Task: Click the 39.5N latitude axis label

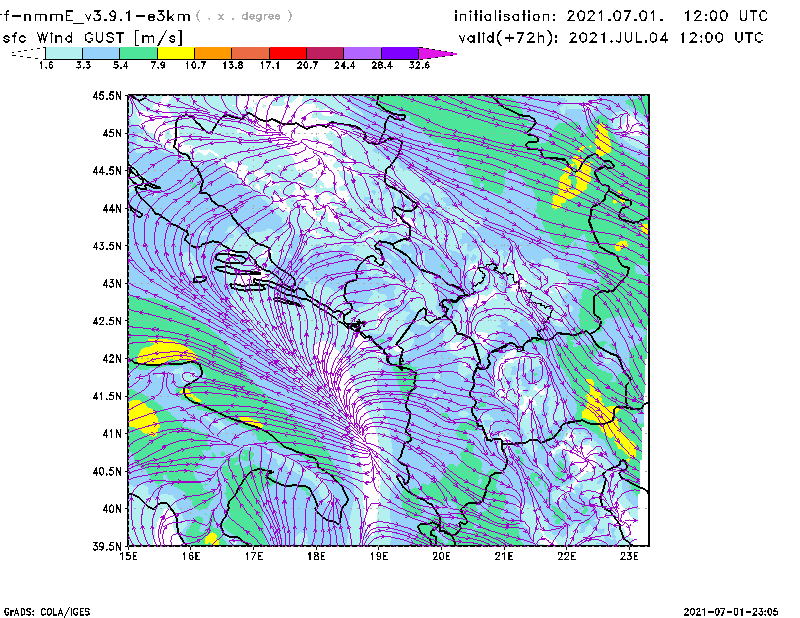Action: [x=107, y=547]
